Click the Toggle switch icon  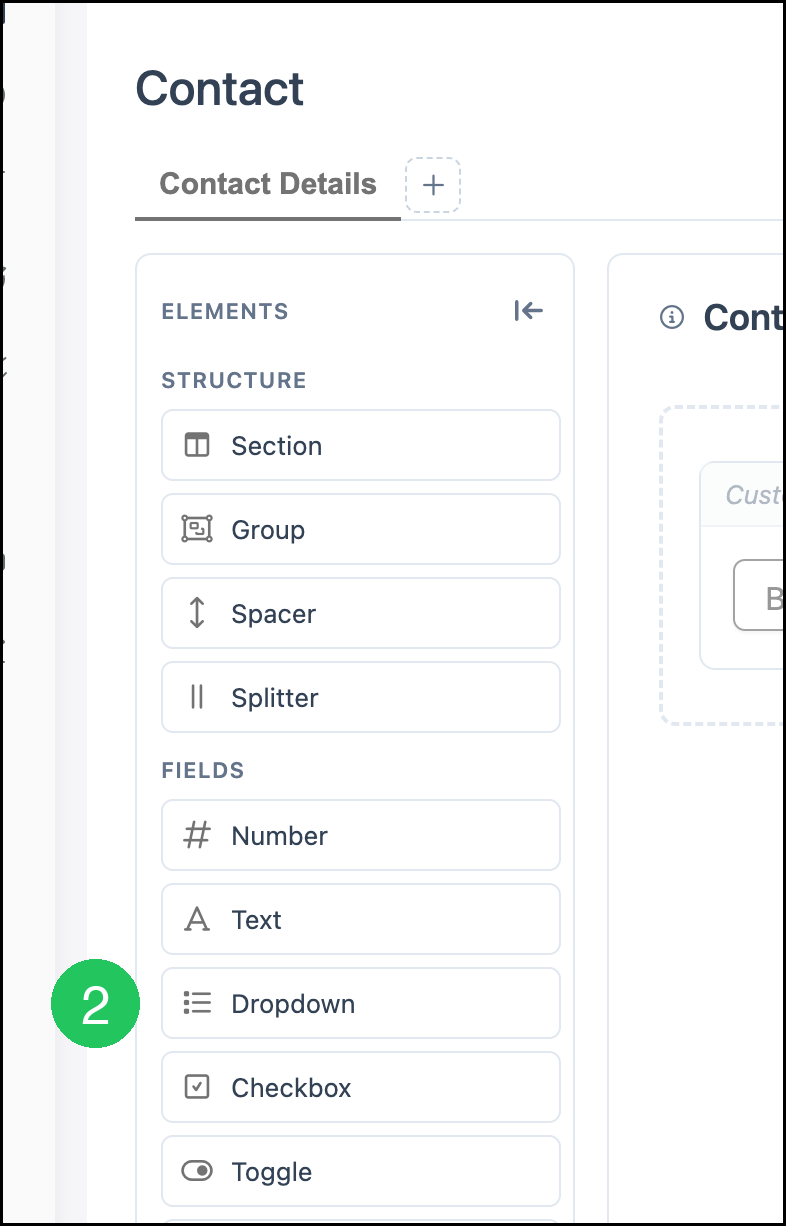[x=197, y=1171]
